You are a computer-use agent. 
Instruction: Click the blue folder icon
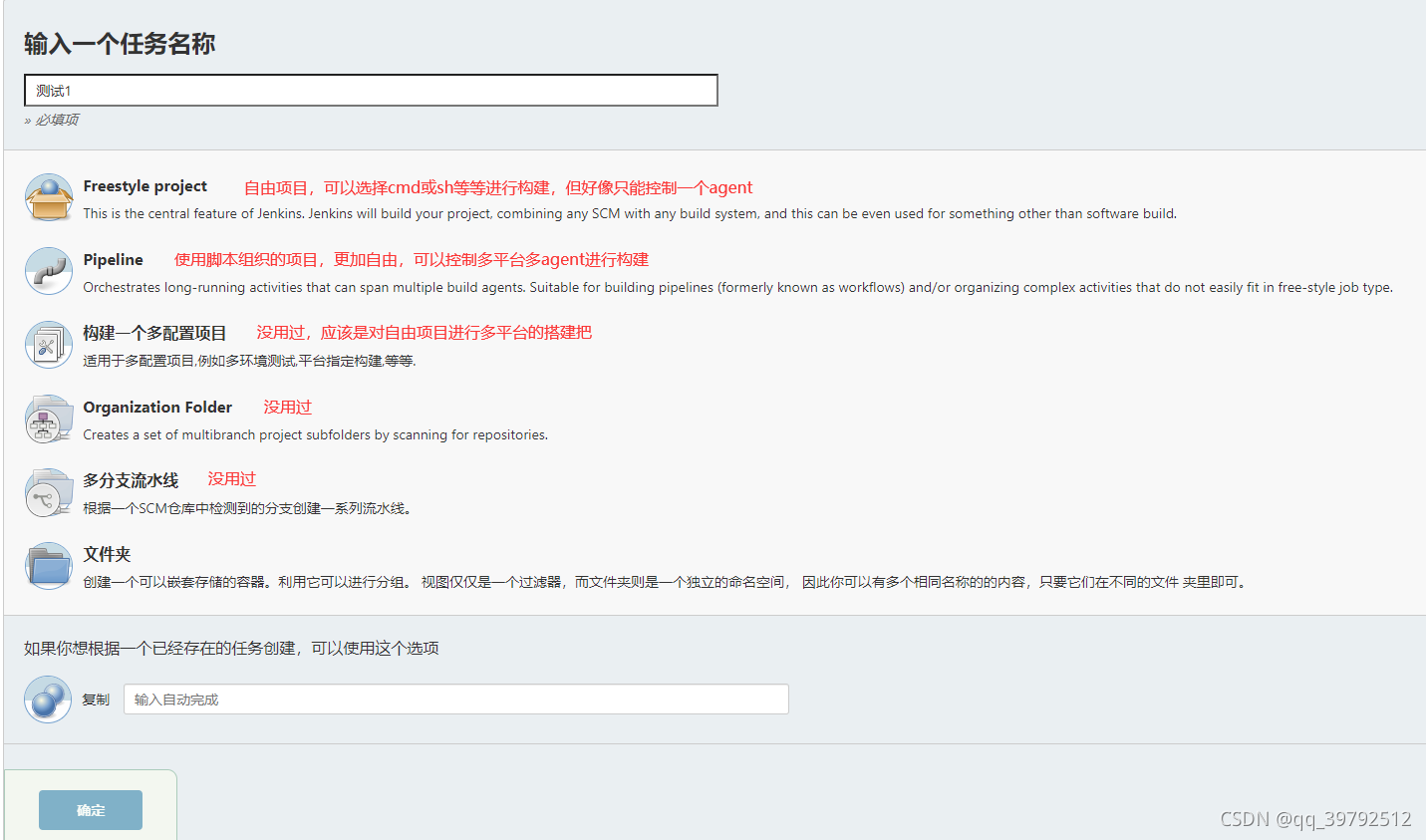[49, 566]
